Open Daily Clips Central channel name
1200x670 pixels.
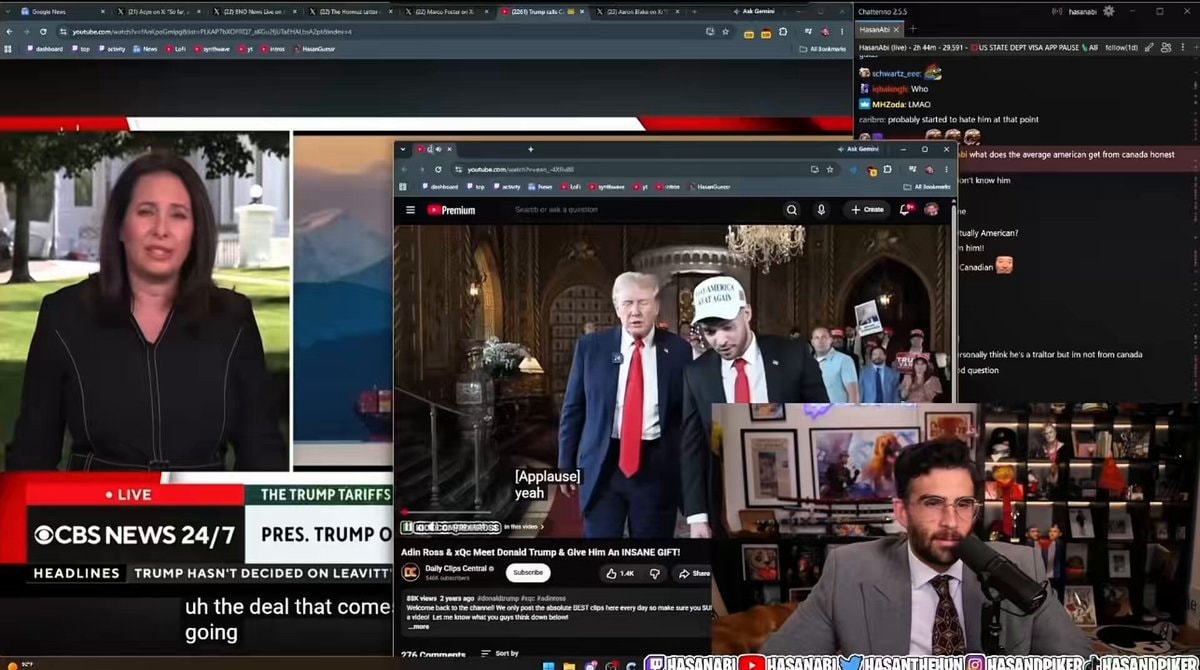[x=457, y=569]
